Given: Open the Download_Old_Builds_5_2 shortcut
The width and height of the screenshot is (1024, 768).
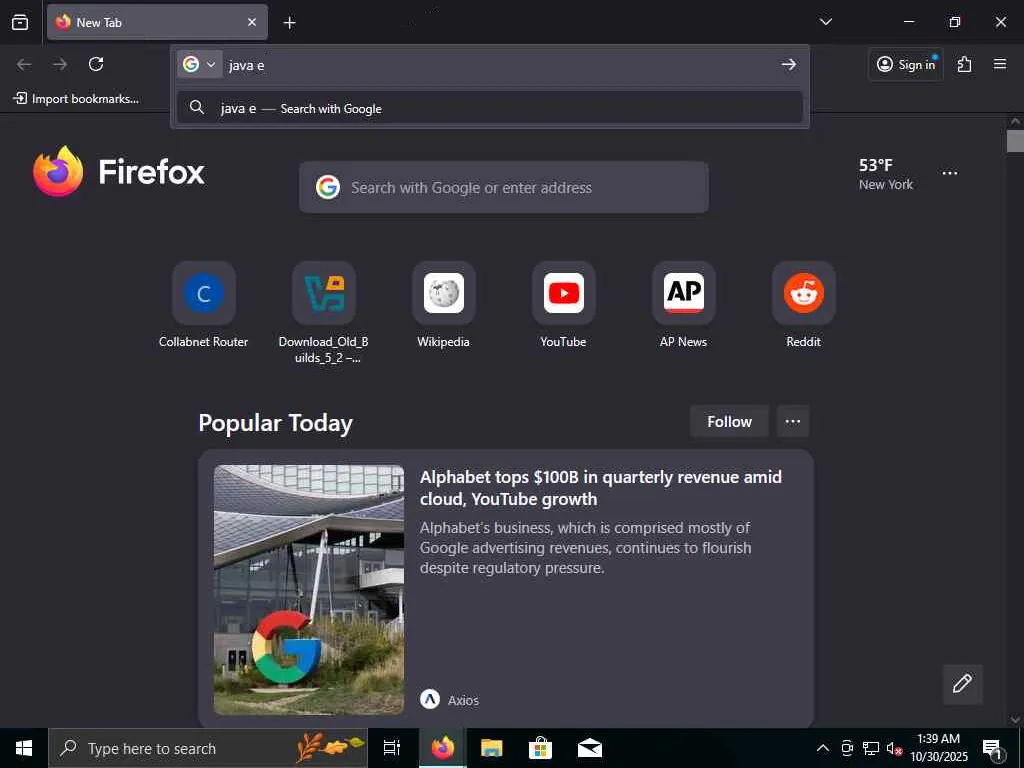Looking at the screenshot, I should click(x=324, y=312).
